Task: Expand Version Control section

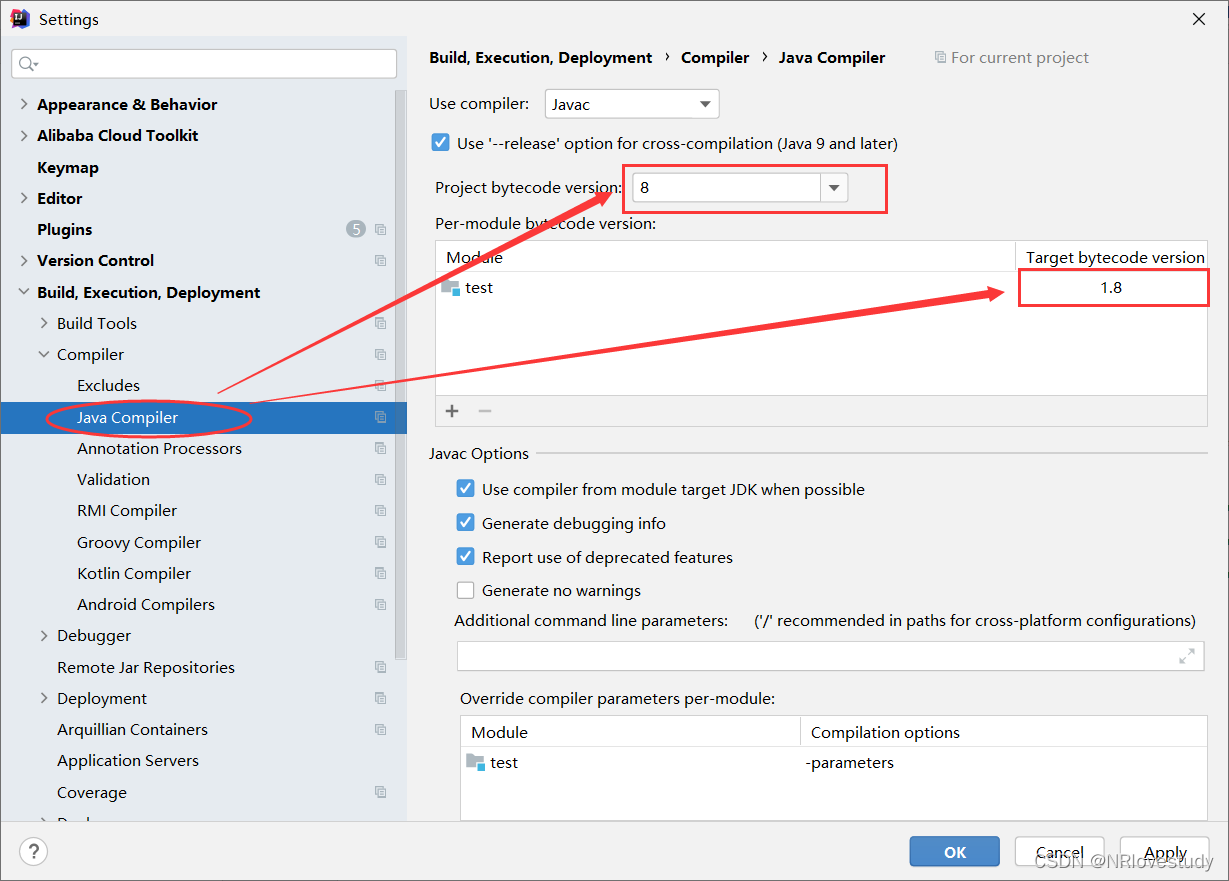Action: 24,261
